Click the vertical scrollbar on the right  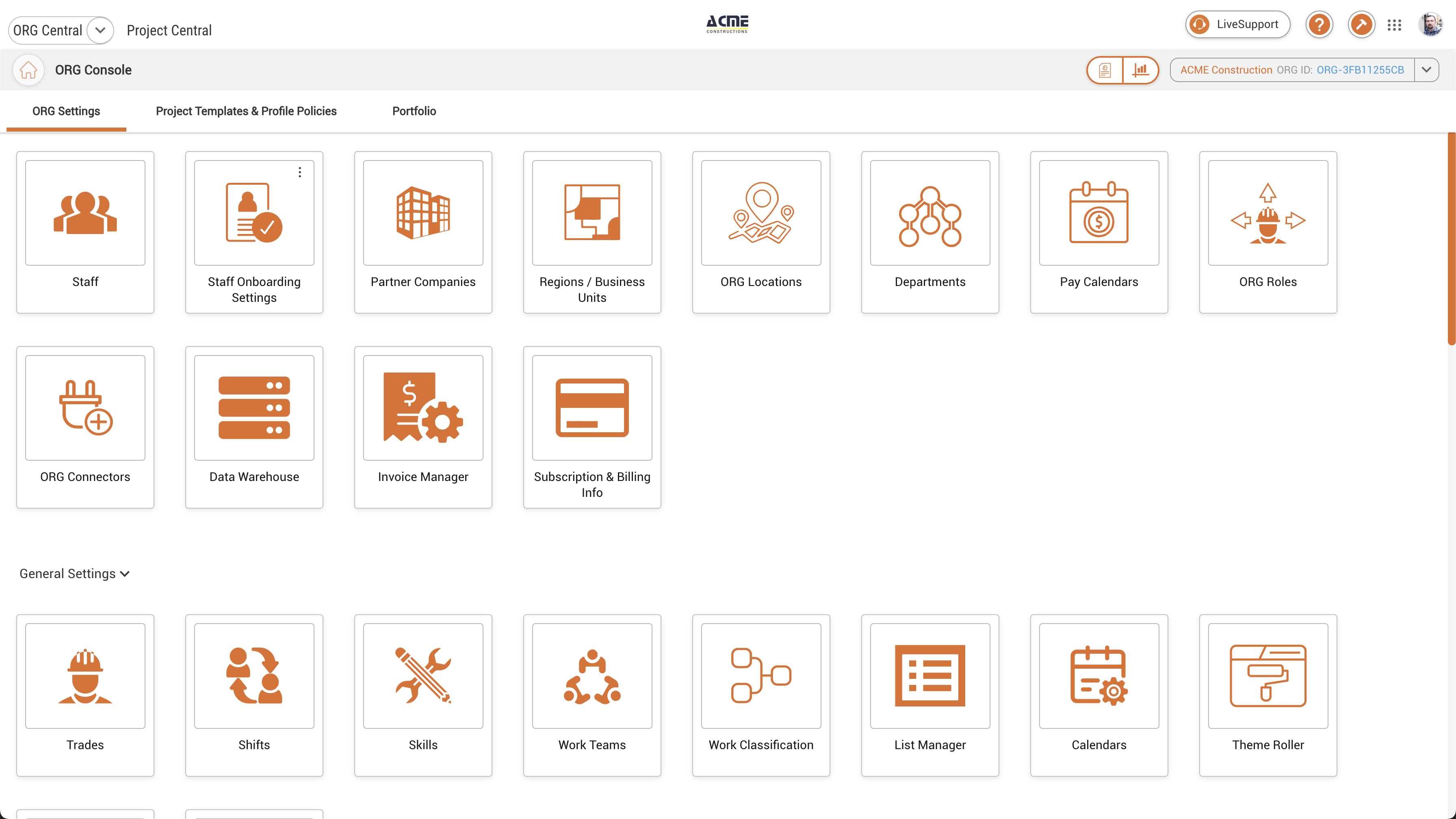point(1451,237)
